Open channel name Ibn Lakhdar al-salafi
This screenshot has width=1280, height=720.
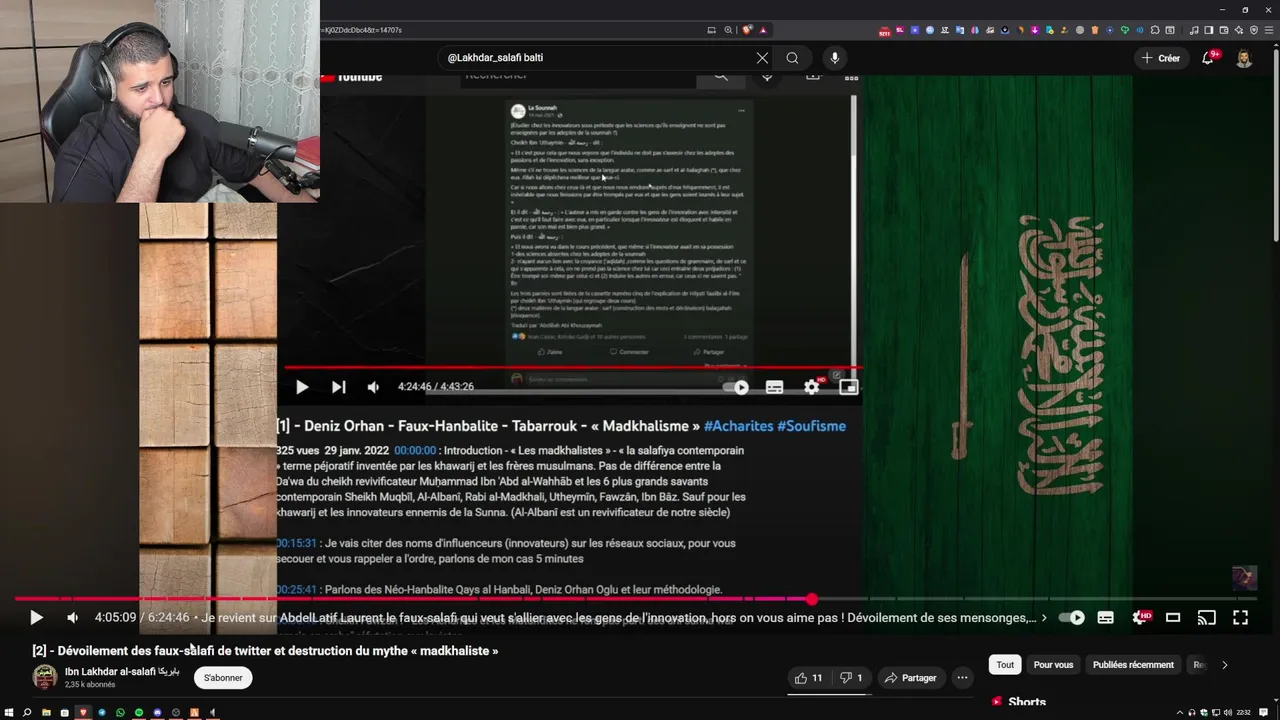[x=122, y=671]
